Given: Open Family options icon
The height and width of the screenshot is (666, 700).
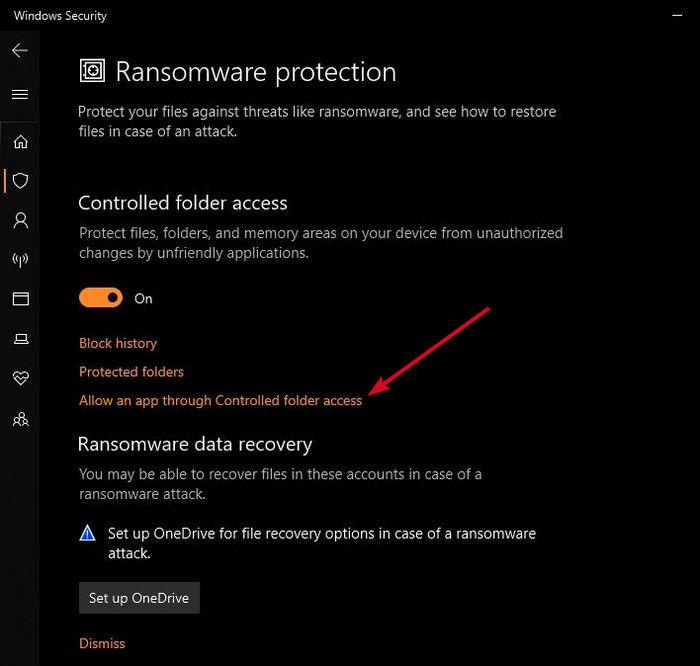Looking at the screenshot, I should [20, 419].
